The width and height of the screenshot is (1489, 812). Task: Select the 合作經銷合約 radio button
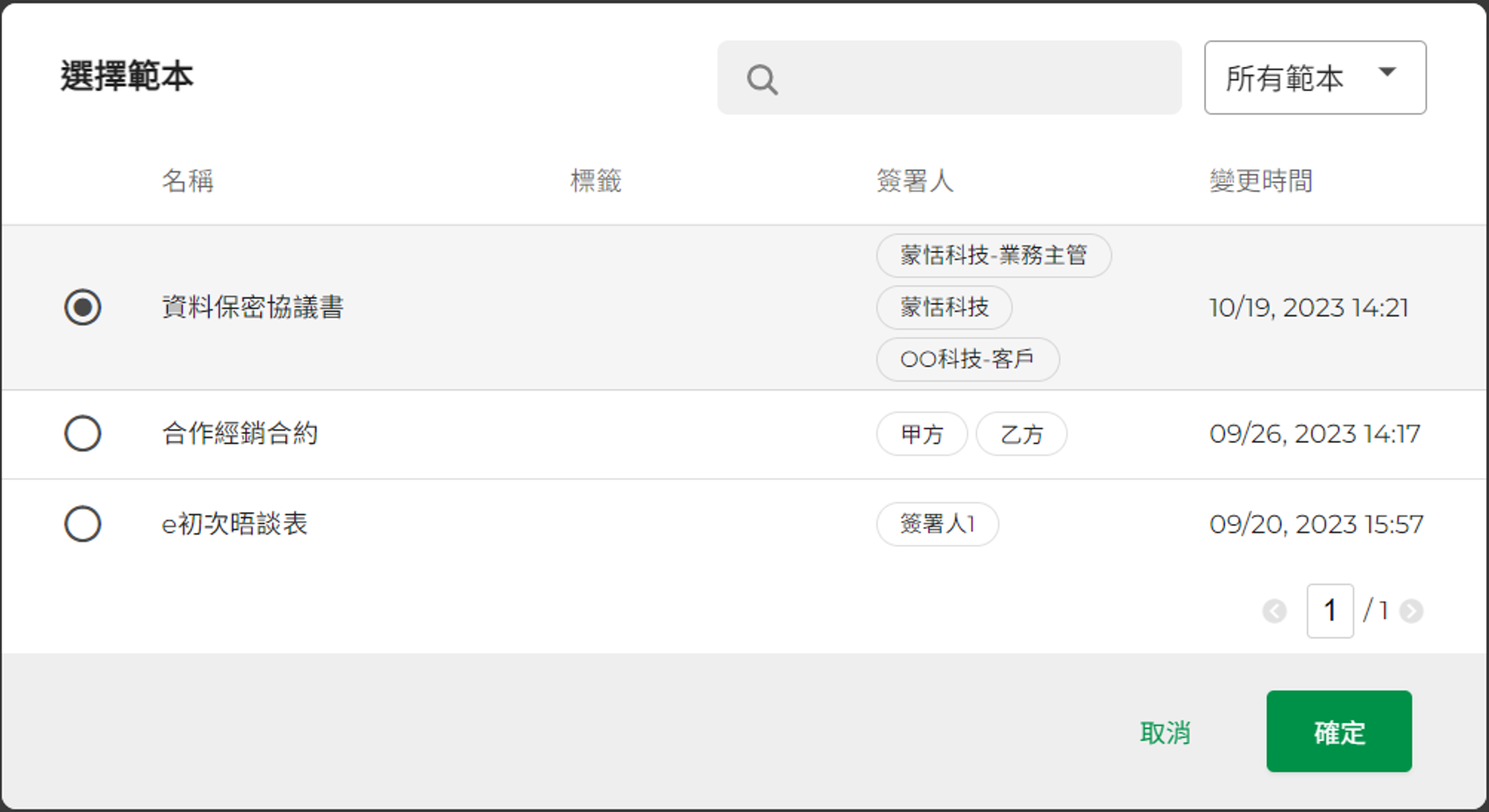point(83,433)
